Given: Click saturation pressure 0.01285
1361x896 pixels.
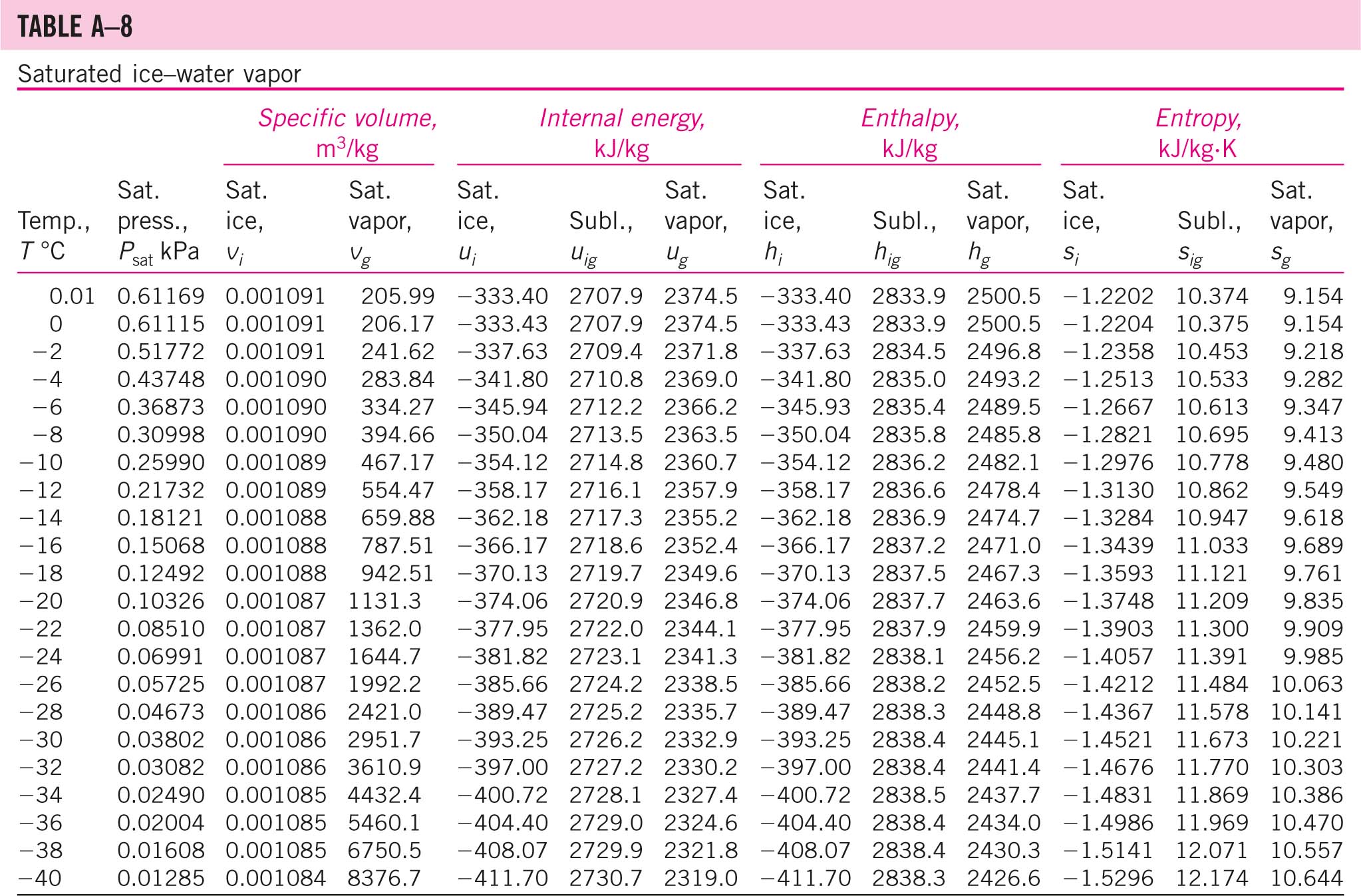Looking at the screenshot, I should (x=161, y=878).
